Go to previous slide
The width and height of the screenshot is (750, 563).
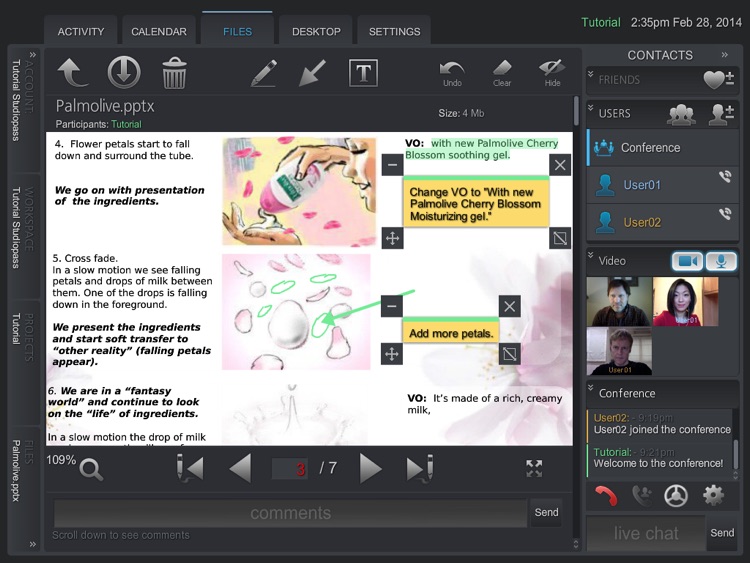(241, 468)
